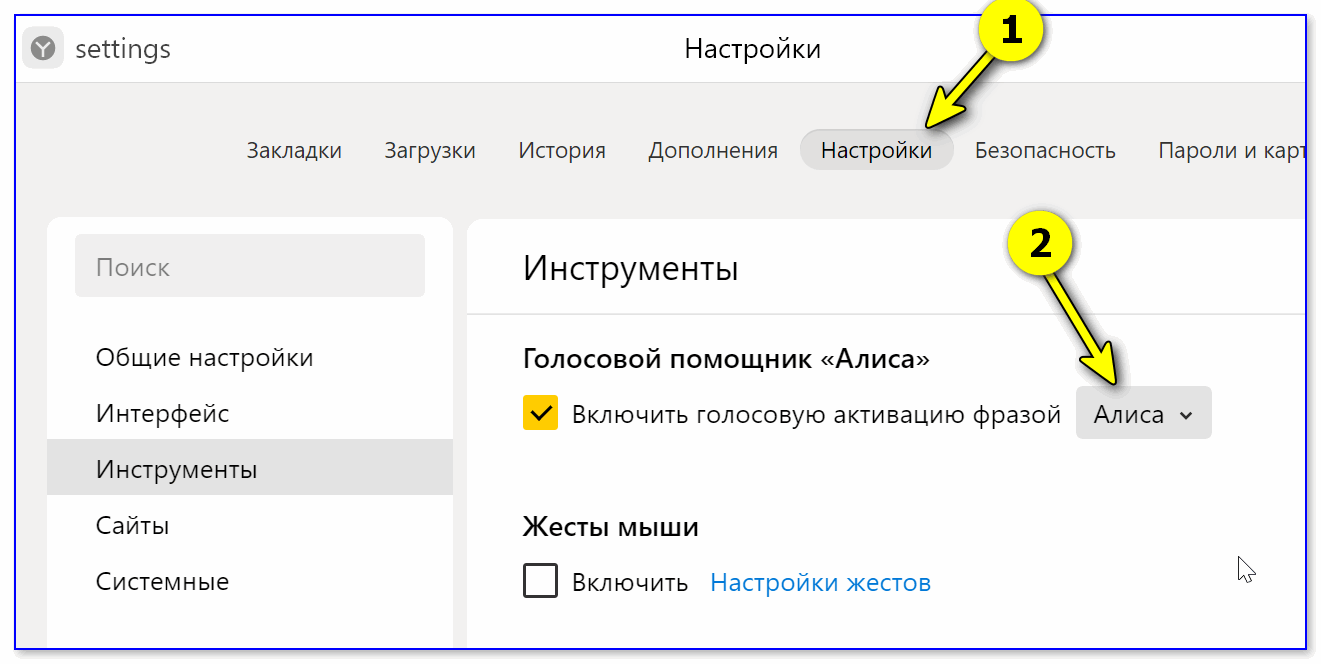Open Сайты section in the sidebar

(250, 525)
